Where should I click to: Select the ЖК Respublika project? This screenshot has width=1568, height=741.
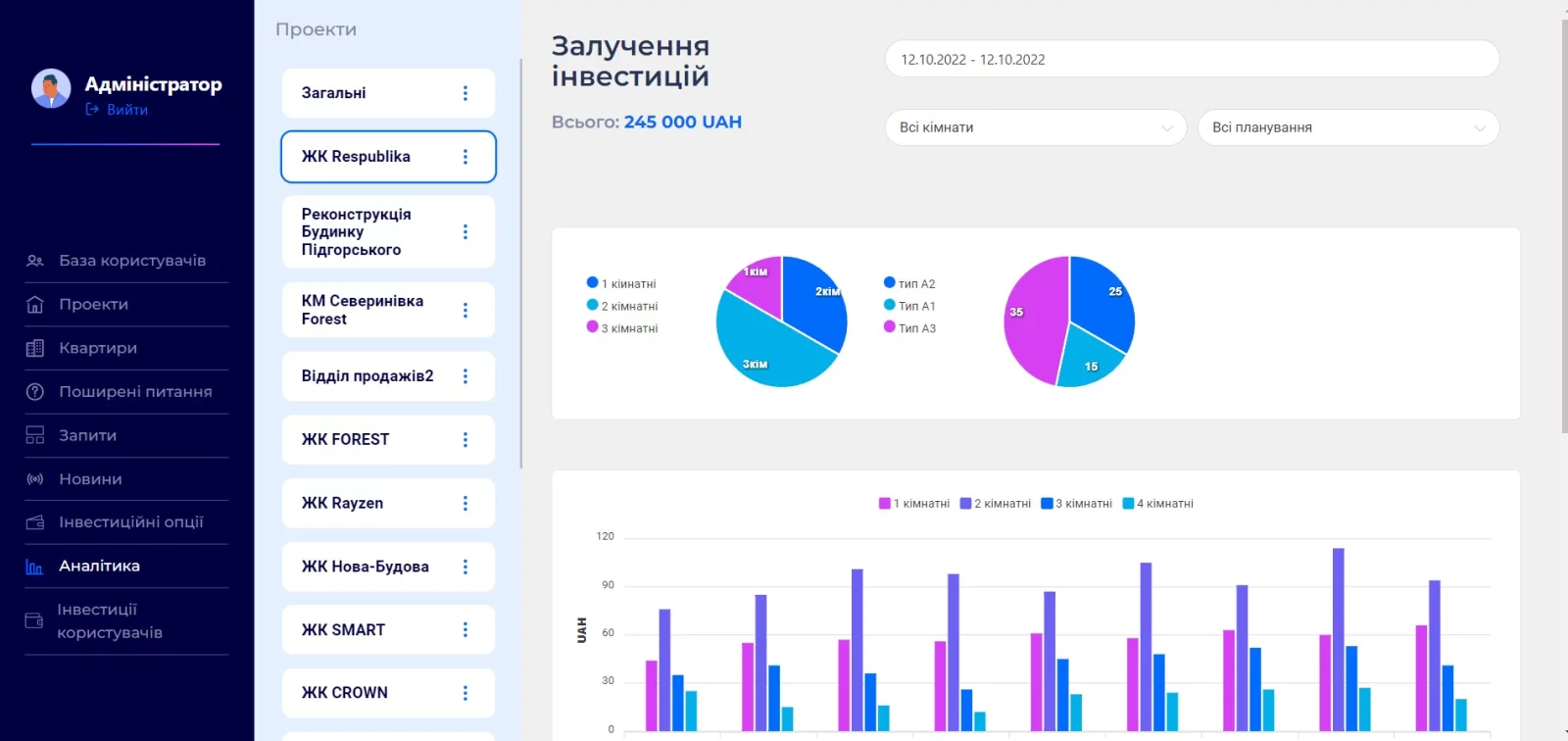coord(388,157)
